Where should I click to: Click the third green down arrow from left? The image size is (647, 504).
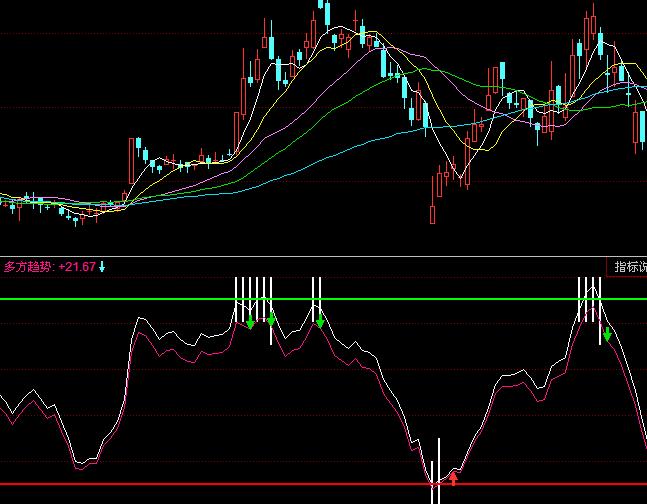[x=320, y=321]
